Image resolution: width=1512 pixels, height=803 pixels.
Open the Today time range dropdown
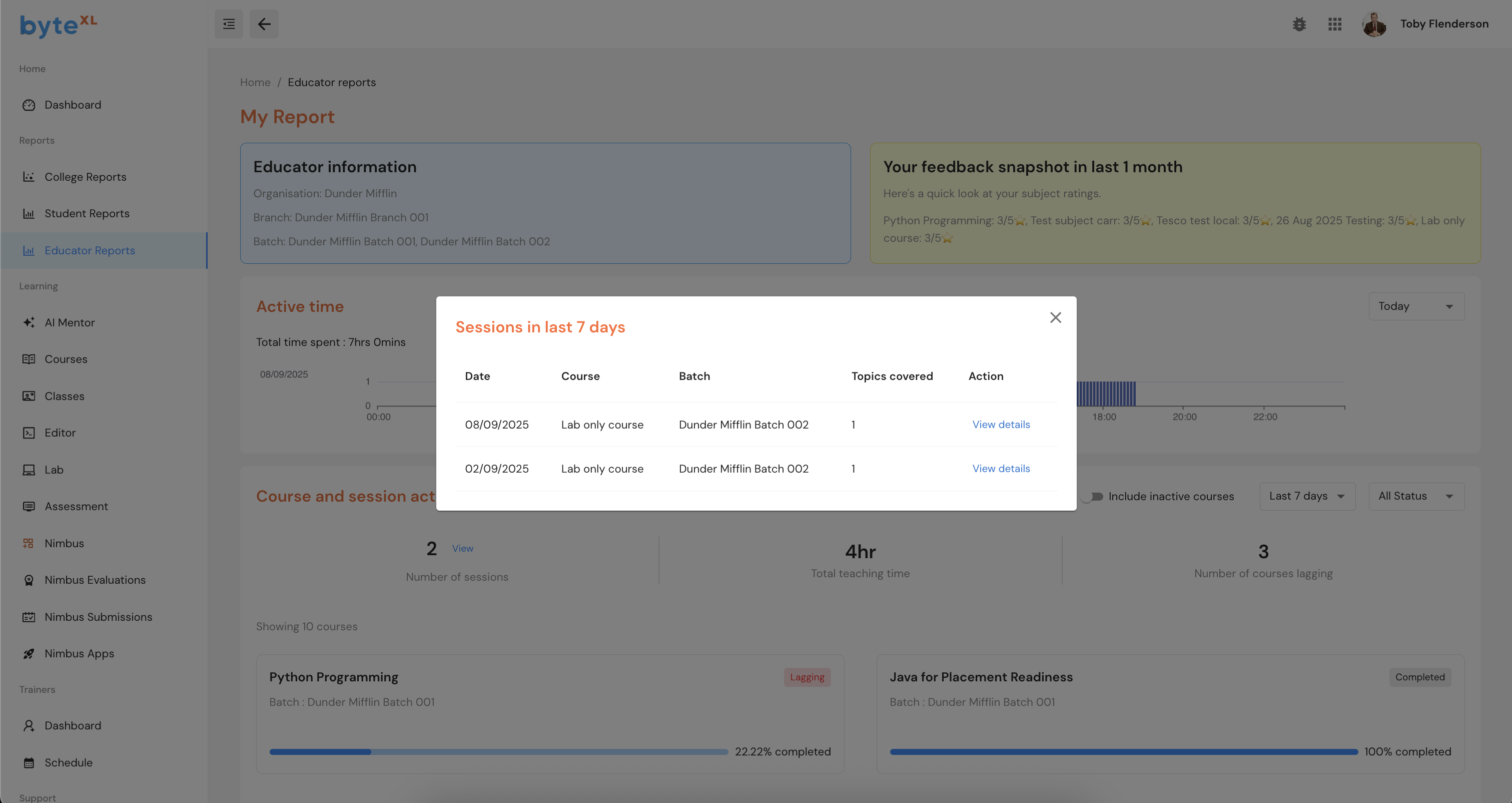(1416, 306)
